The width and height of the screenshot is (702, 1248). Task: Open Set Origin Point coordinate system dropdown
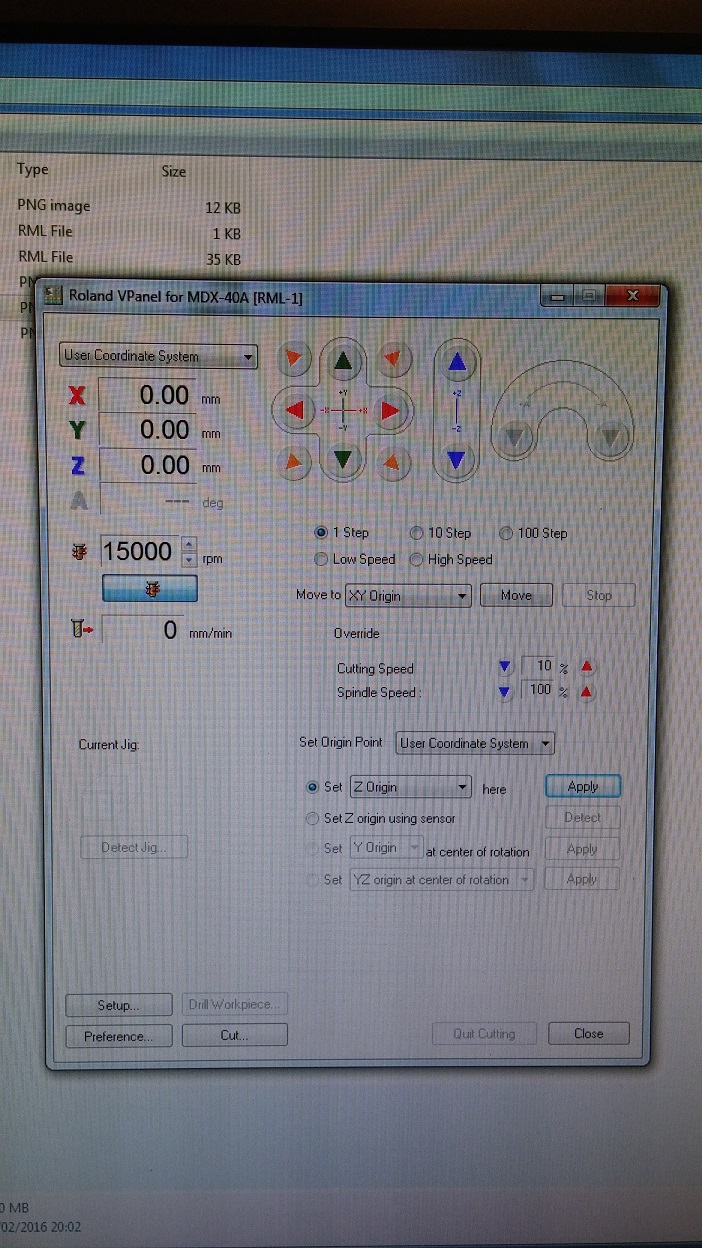click(475, 743)
